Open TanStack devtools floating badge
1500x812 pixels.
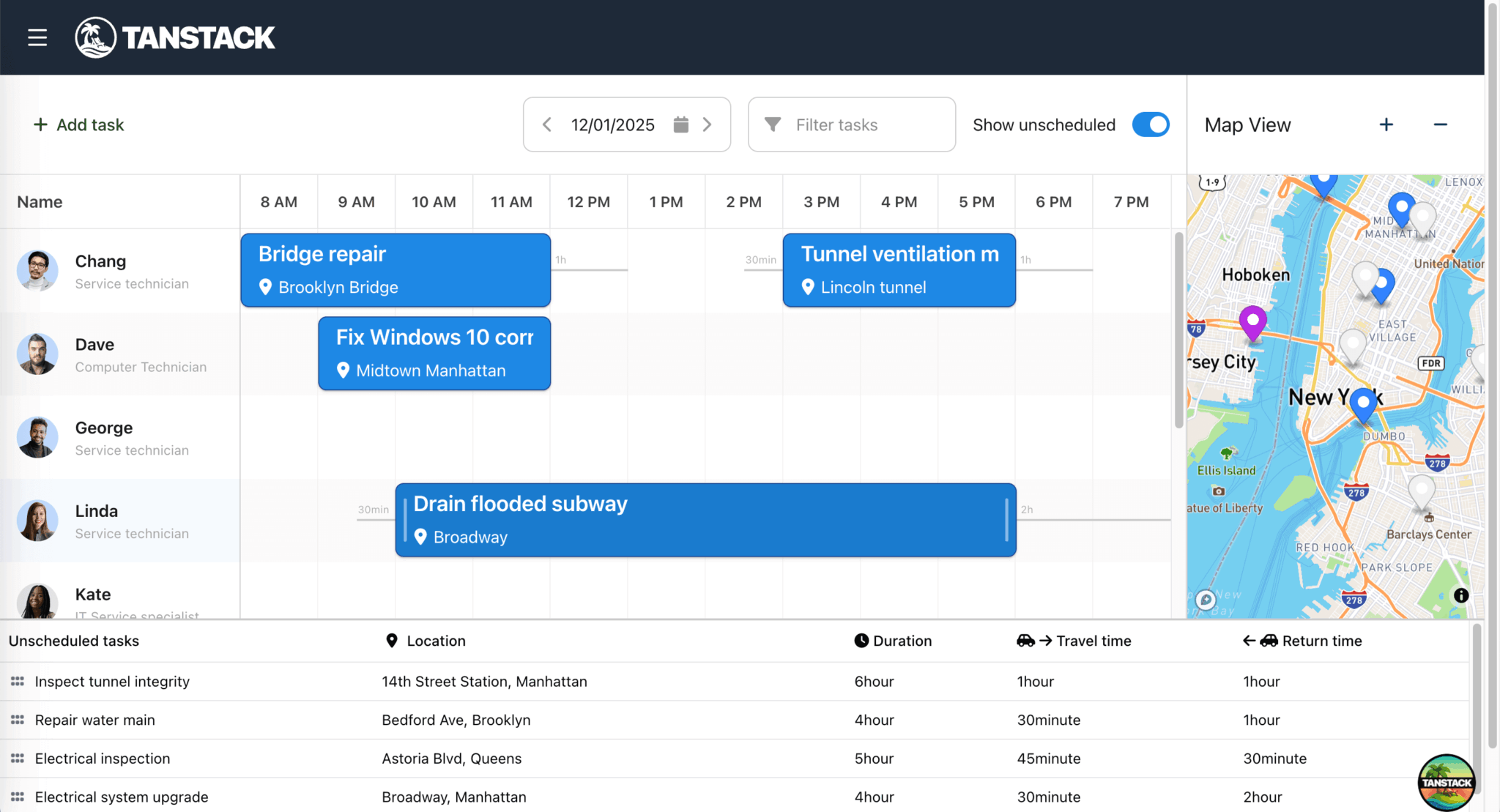(x=1446, y=782)
